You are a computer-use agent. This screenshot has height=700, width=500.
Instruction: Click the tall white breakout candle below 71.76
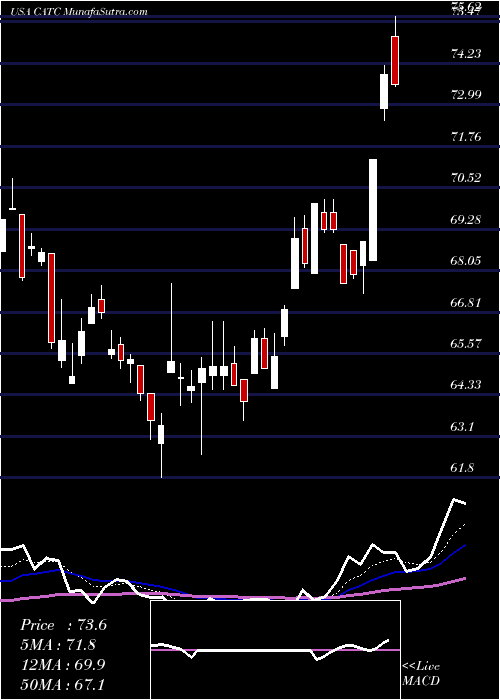click(373, 210)
